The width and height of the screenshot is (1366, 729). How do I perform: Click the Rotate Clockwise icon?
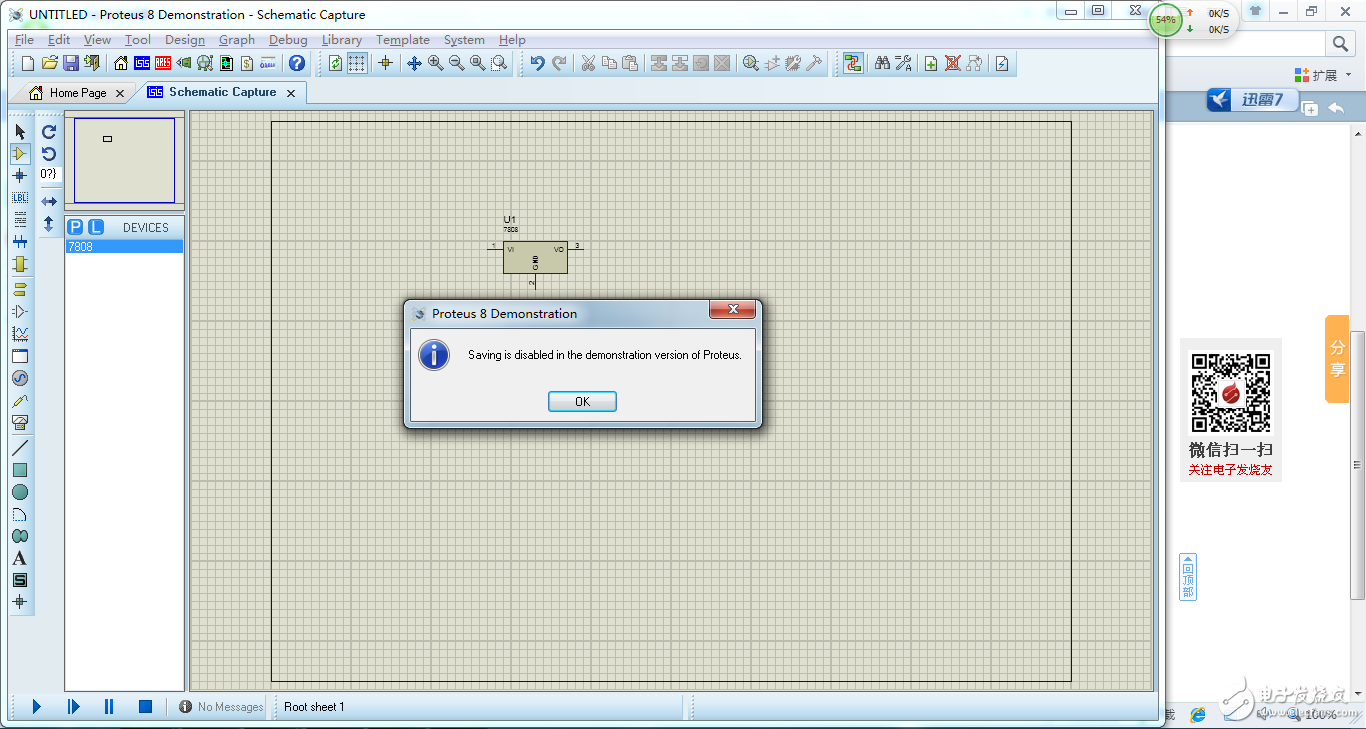[49, 131]
